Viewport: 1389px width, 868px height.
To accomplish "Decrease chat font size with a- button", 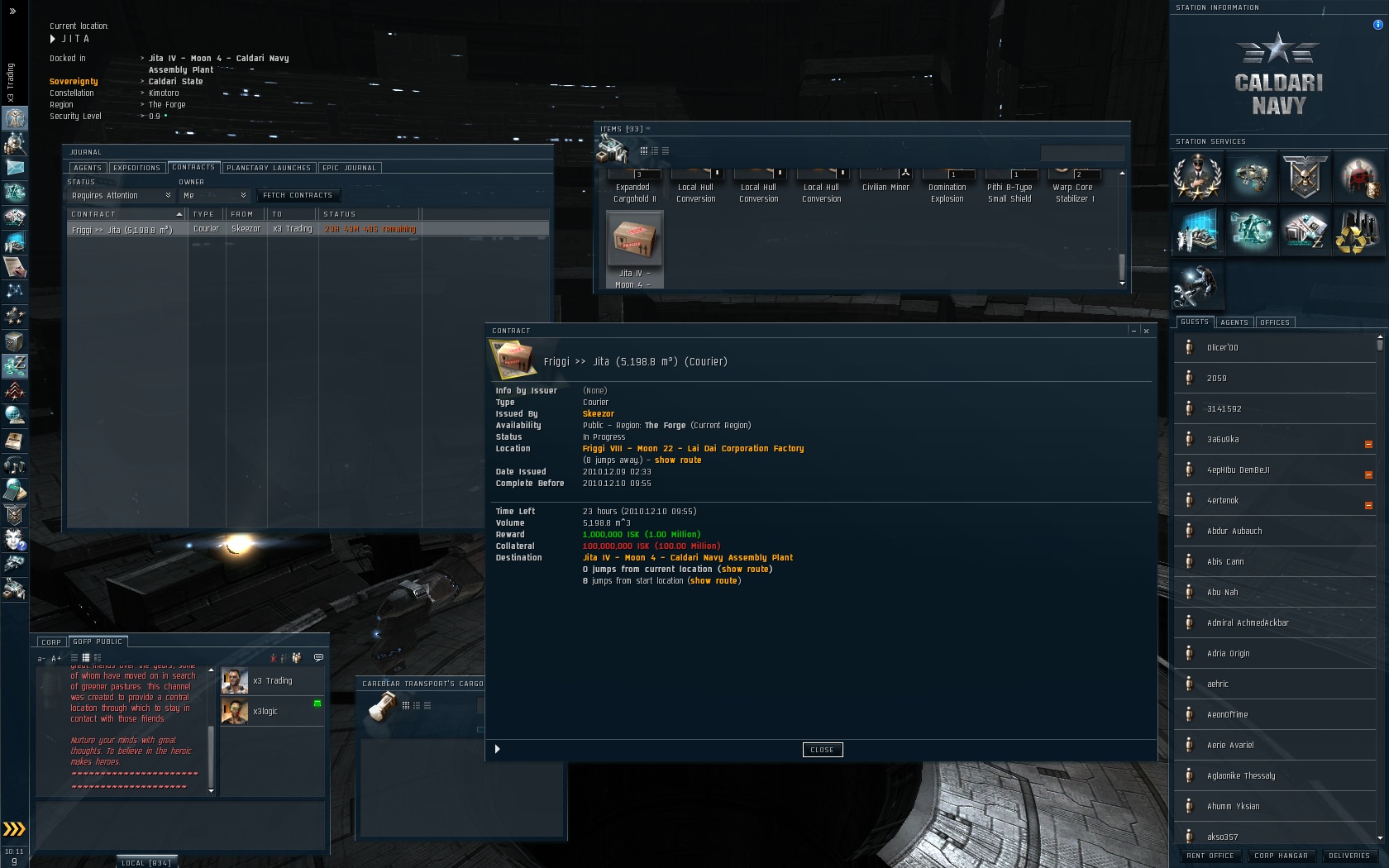I will pyautogui.click(x=41, y=659).
